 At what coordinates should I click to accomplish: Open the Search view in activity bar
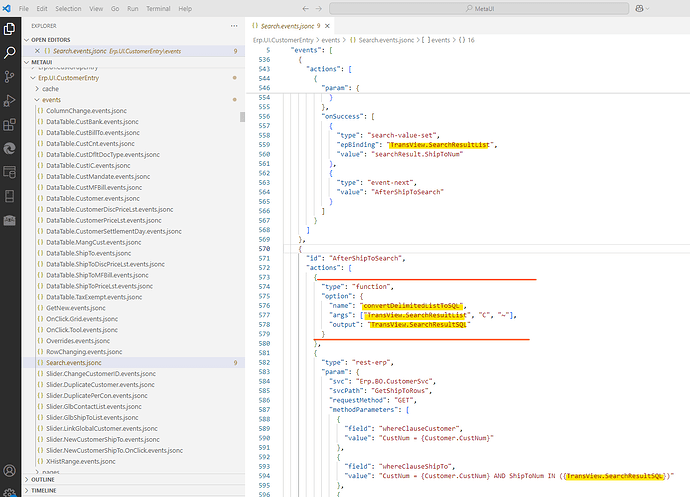pos(9,53)
